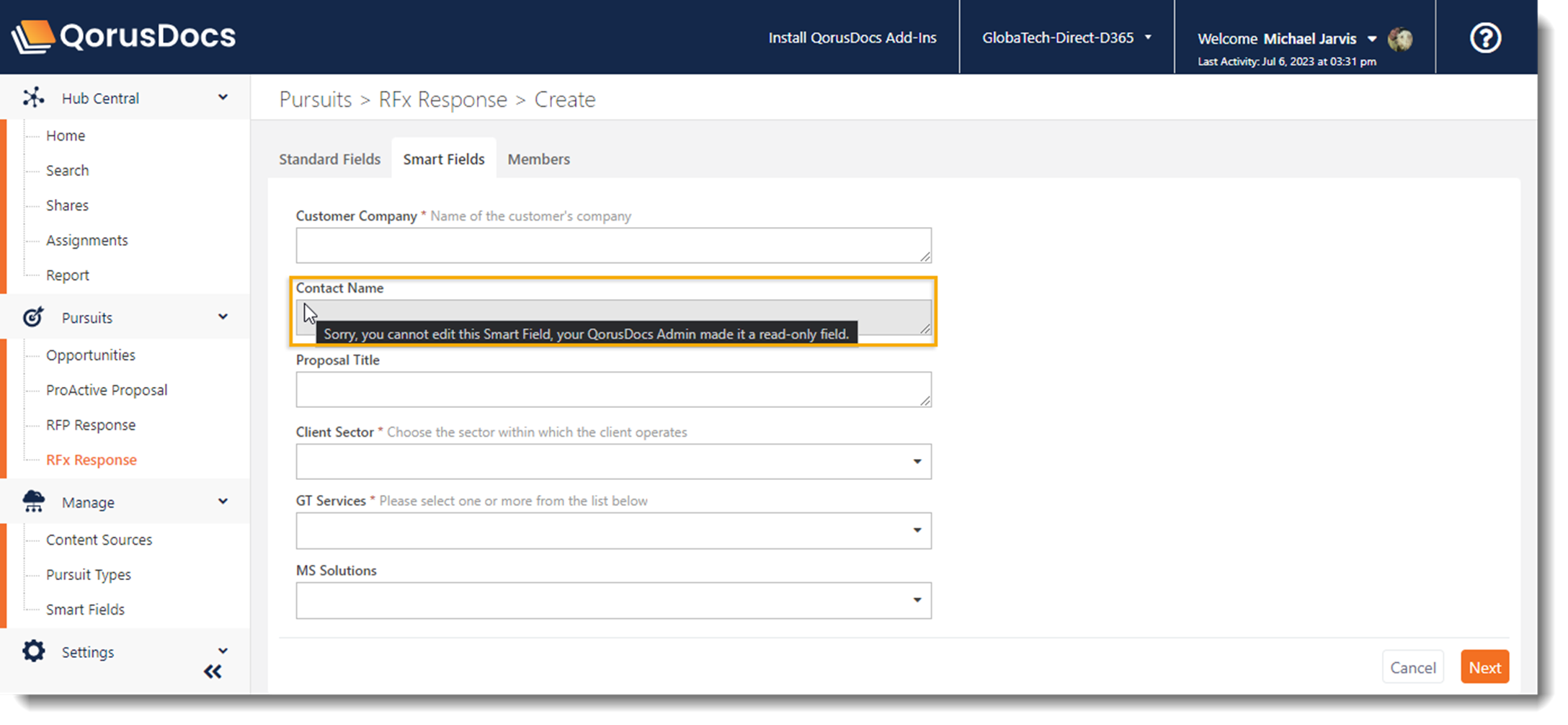Click the Manage cloud icon
The image size is (1568, 725).
pos(33,502)
